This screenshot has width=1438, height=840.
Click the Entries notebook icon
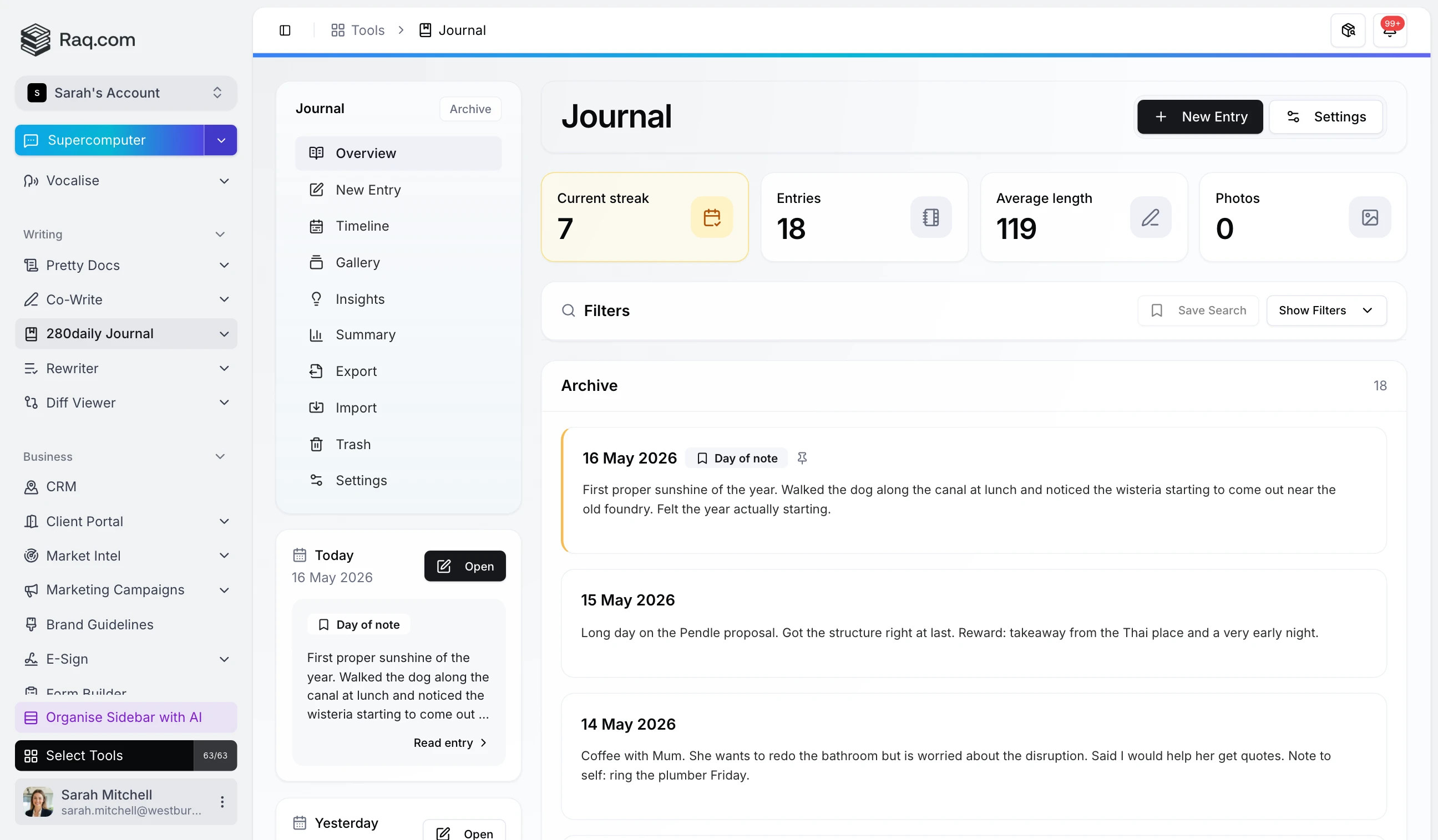[931, 217]
